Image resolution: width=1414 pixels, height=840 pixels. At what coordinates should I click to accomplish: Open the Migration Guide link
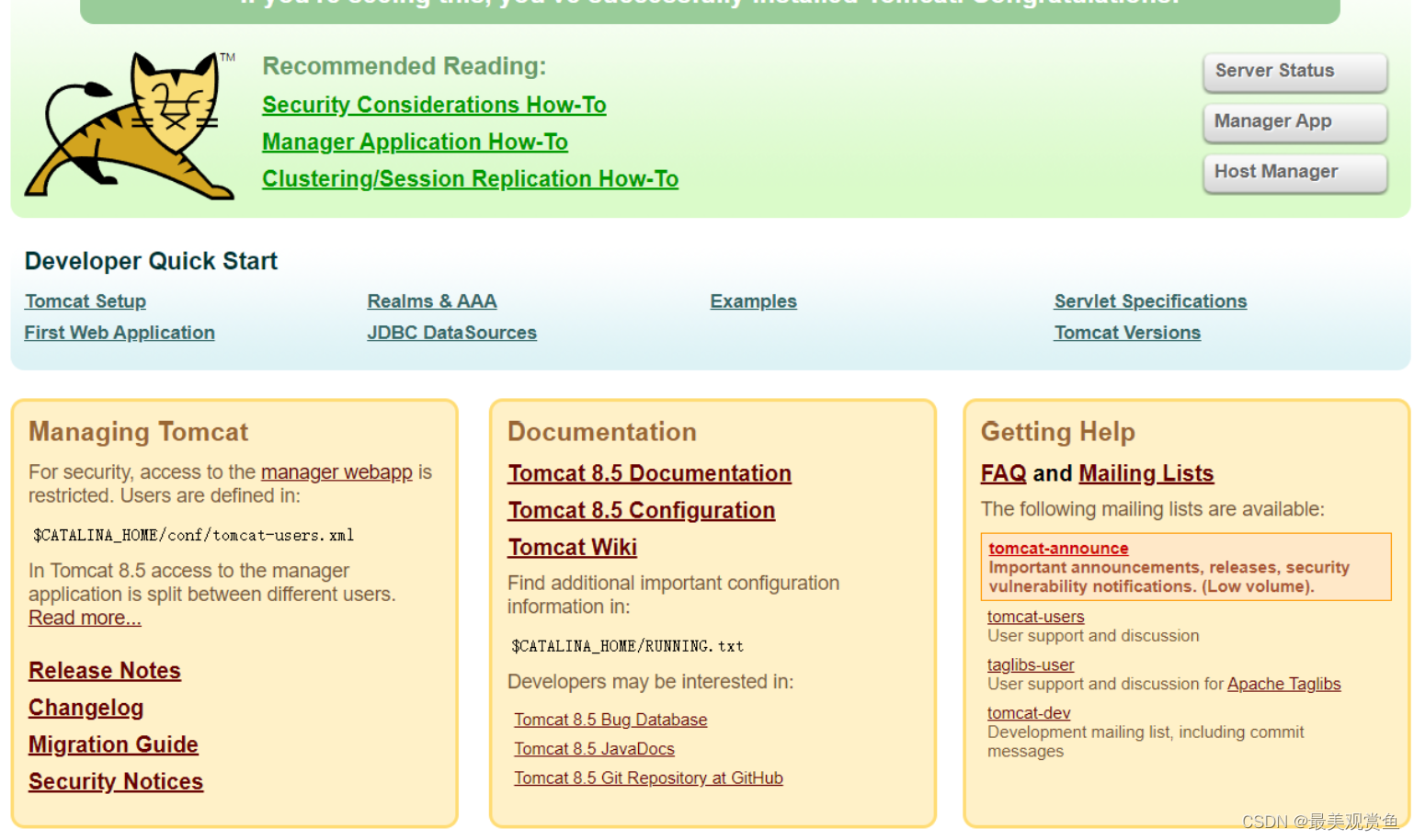[x=113, y=744]
